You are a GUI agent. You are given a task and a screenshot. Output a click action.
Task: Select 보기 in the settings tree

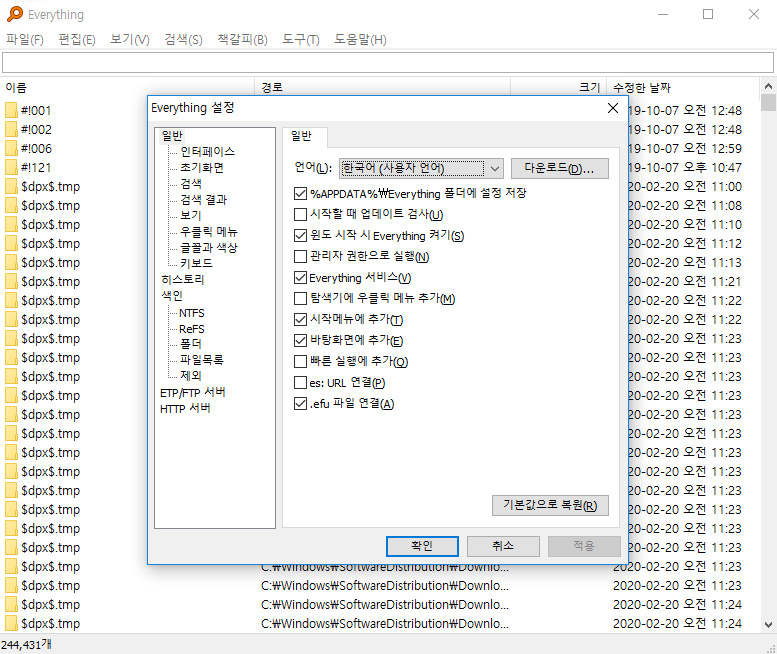(x=191, y=216)
